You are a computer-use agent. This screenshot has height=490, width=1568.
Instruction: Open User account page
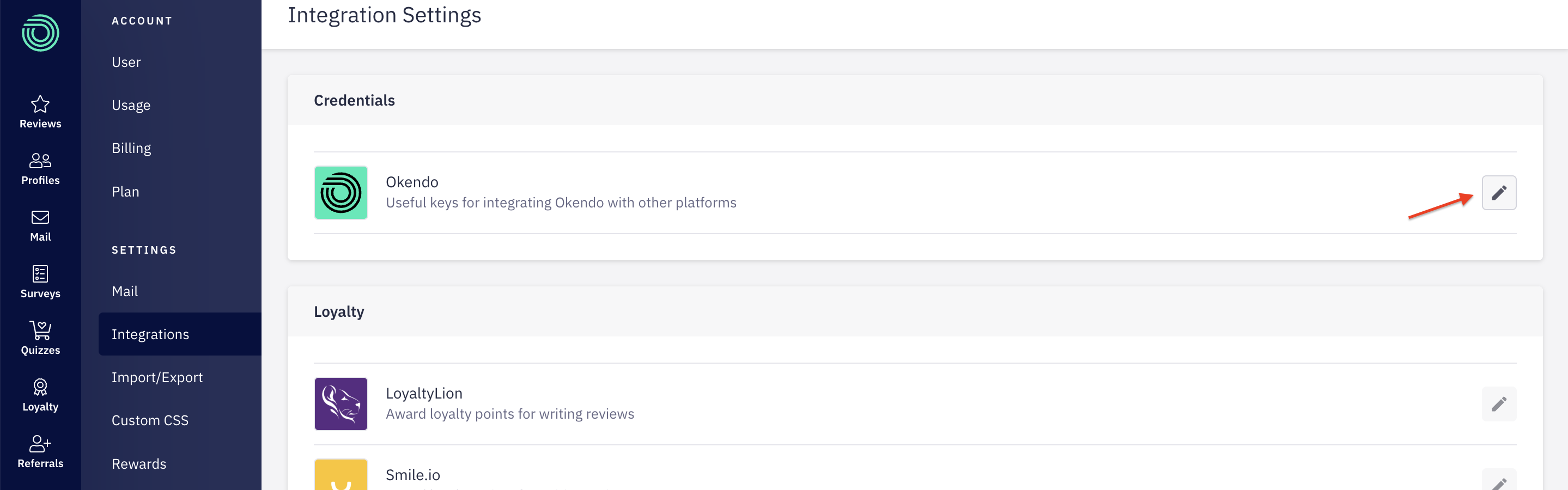tap(126, 62)
